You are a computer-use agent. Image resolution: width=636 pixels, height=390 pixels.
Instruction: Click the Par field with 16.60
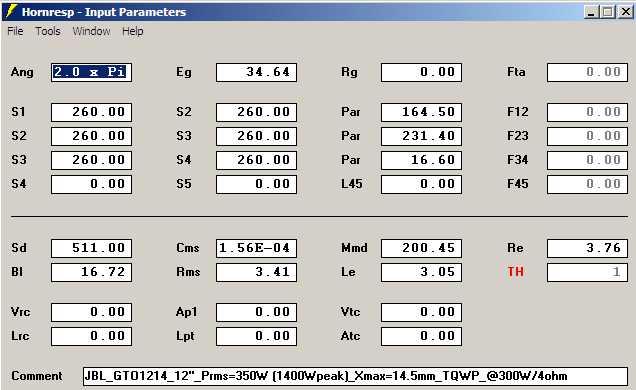click(x=421, y=160)
